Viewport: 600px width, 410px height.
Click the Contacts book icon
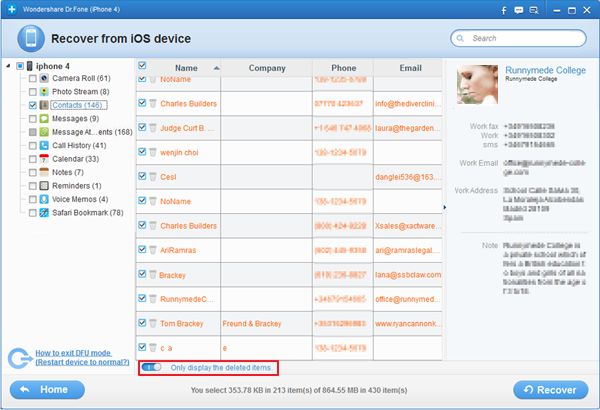tap(44, 105)
